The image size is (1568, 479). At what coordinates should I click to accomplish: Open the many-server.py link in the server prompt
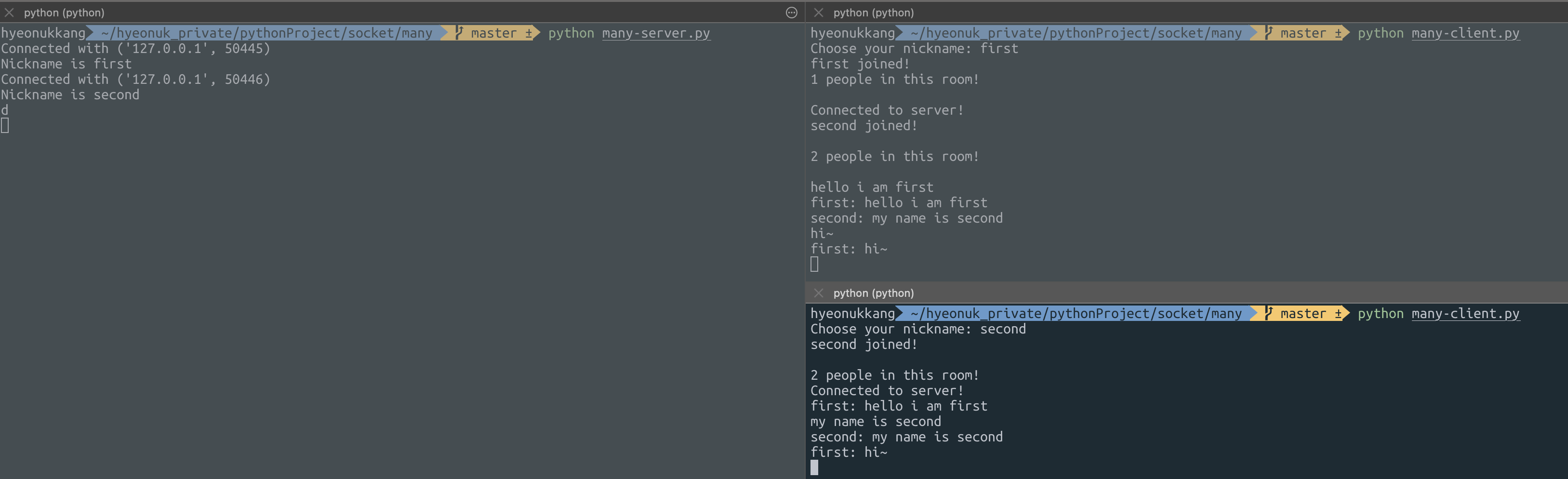point(655,33)
